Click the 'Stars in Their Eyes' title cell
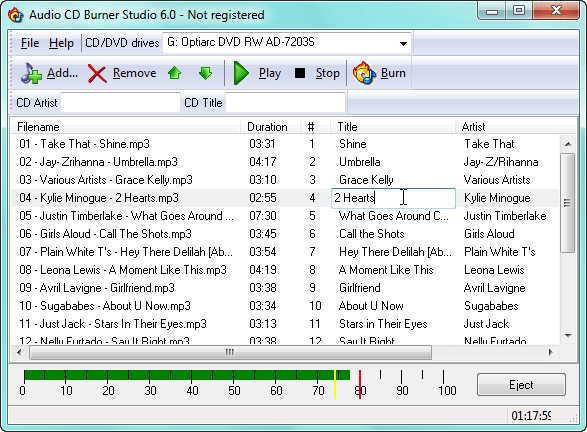587x432 pixels. (x=383, y=324)
